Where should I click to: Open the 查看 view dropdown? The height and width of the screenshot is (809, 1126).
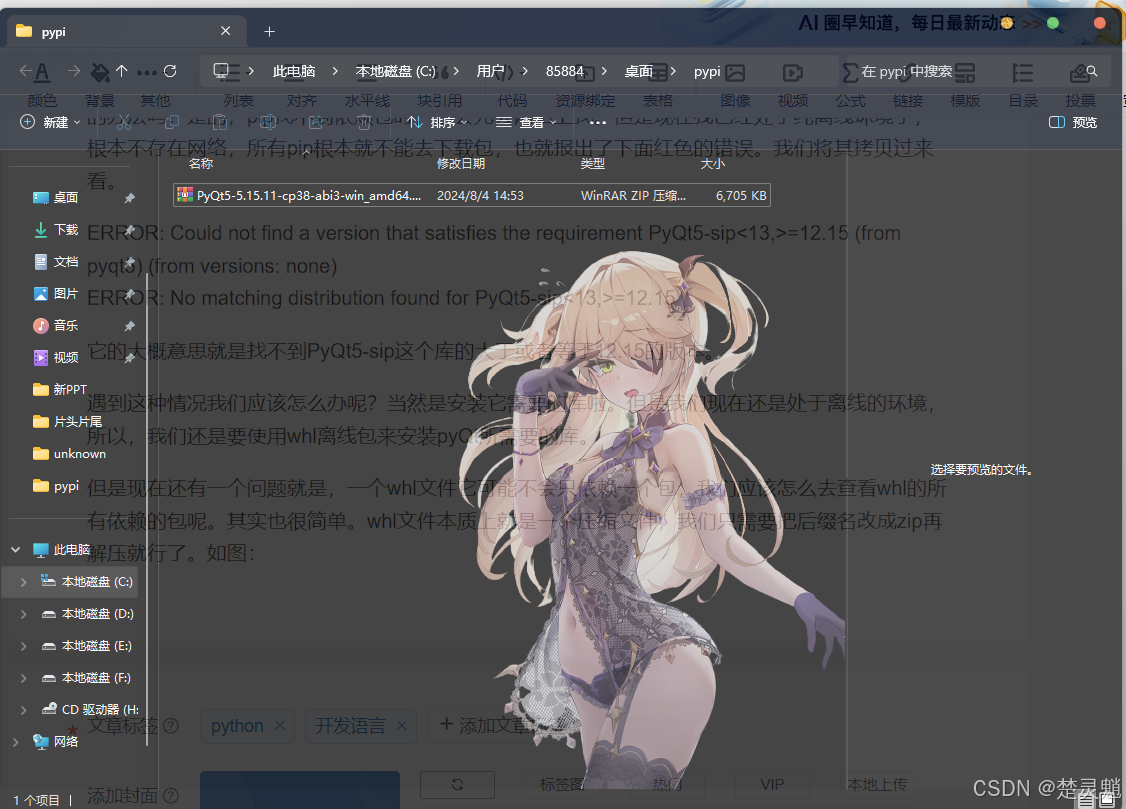click(x=526, y=123)
